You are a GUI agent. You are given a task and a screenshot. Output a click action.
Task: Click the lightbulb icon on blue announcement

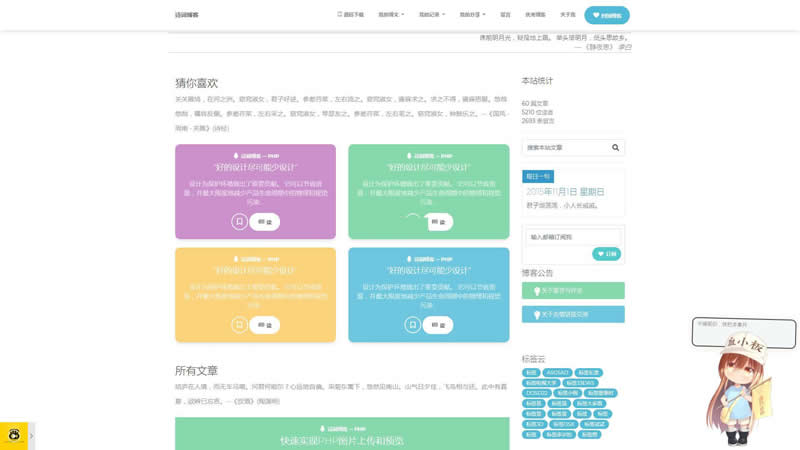(x=537, y=315)
